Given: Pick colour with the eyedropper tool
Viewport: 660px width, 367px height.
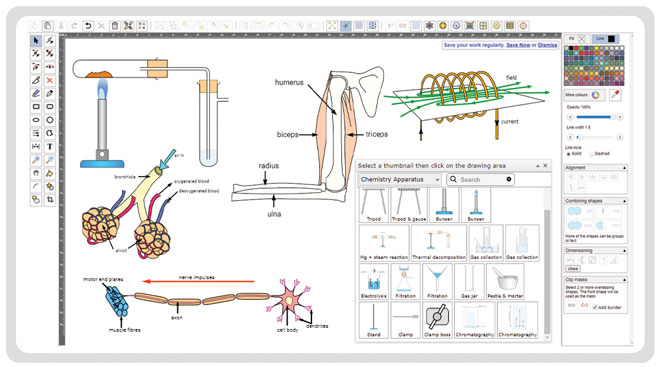Looking at the screenshot, I should coord(615,95).
